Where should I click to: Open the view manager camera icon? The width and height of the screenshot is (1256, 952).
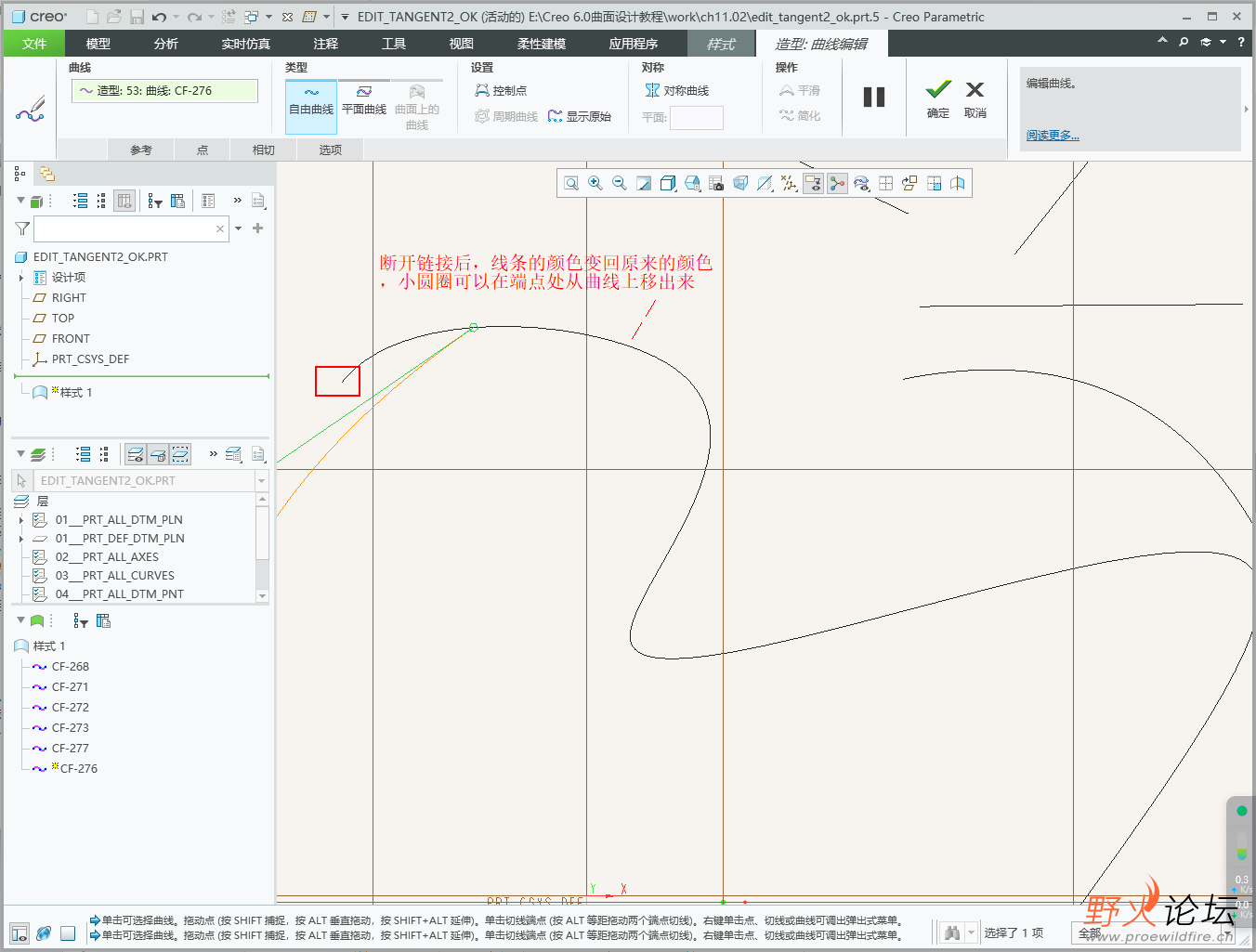(x=716, y=183)
